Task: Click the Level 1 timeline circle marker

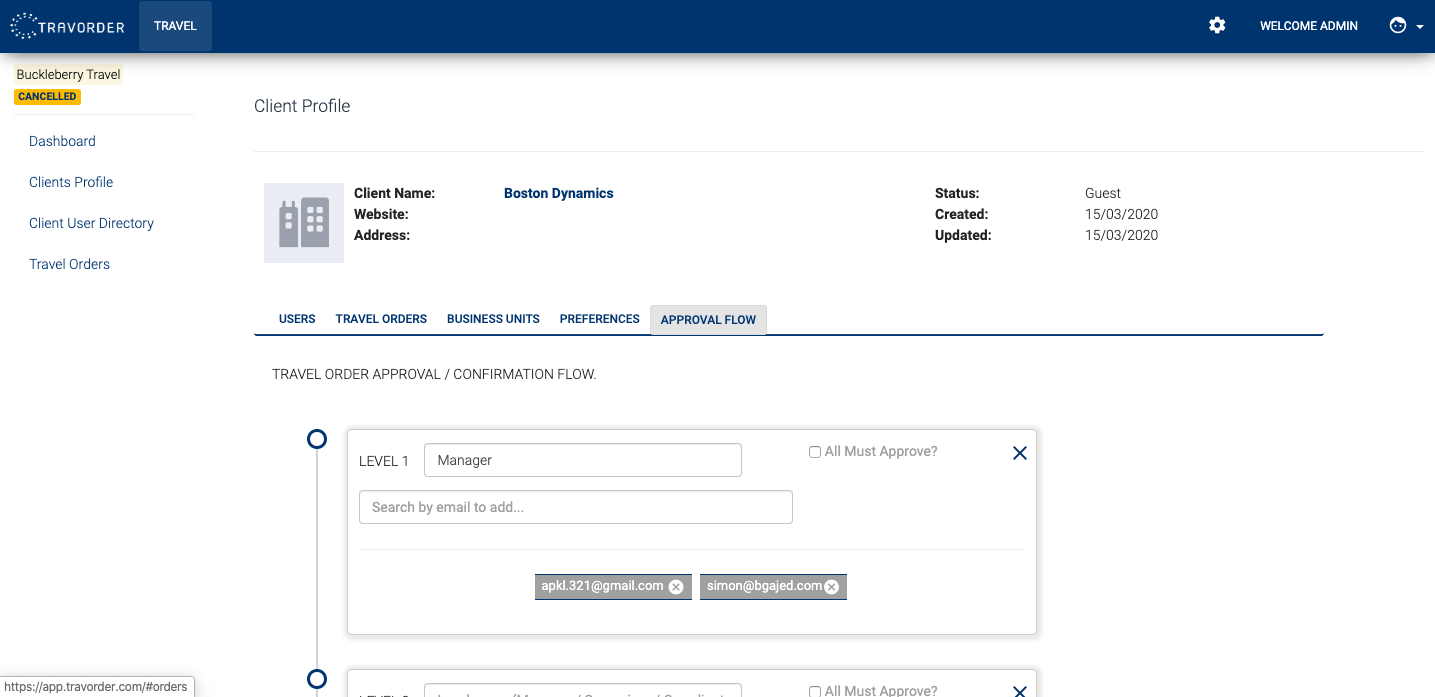Action: pyautogui.click(x=317, y=439)
